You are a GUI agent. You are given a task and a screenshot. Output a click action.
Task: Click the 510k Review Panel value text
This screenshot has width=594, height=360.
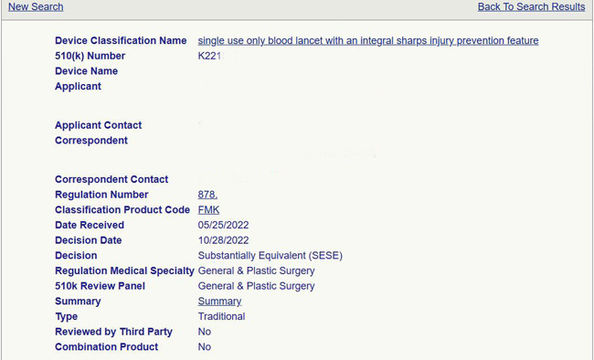(x=256, y=286)
